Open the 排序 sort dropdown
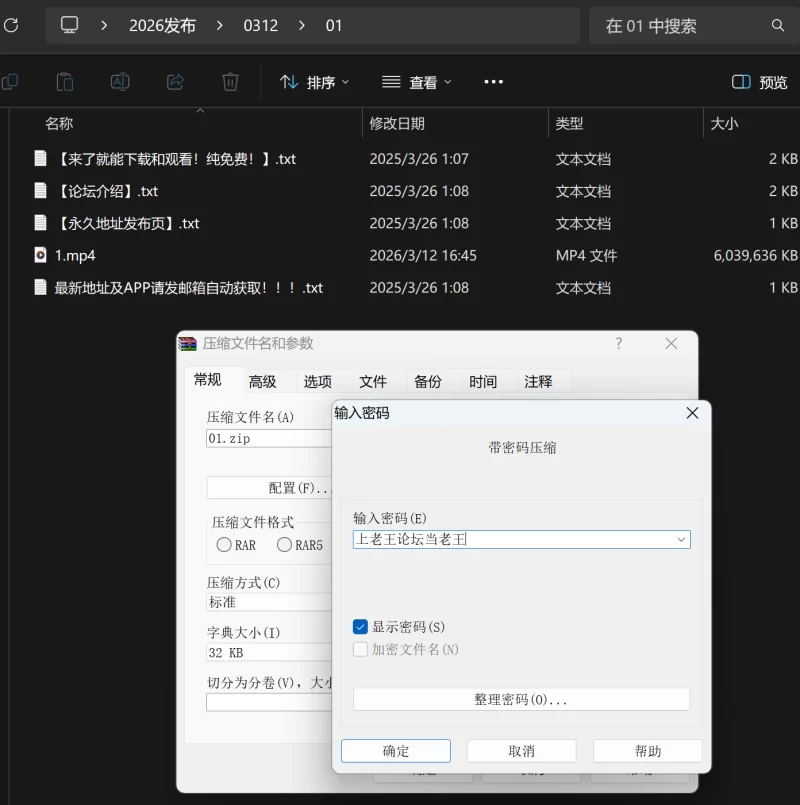Image resolution: width=800 pixels, height=805 pixels. pos(314,82)
